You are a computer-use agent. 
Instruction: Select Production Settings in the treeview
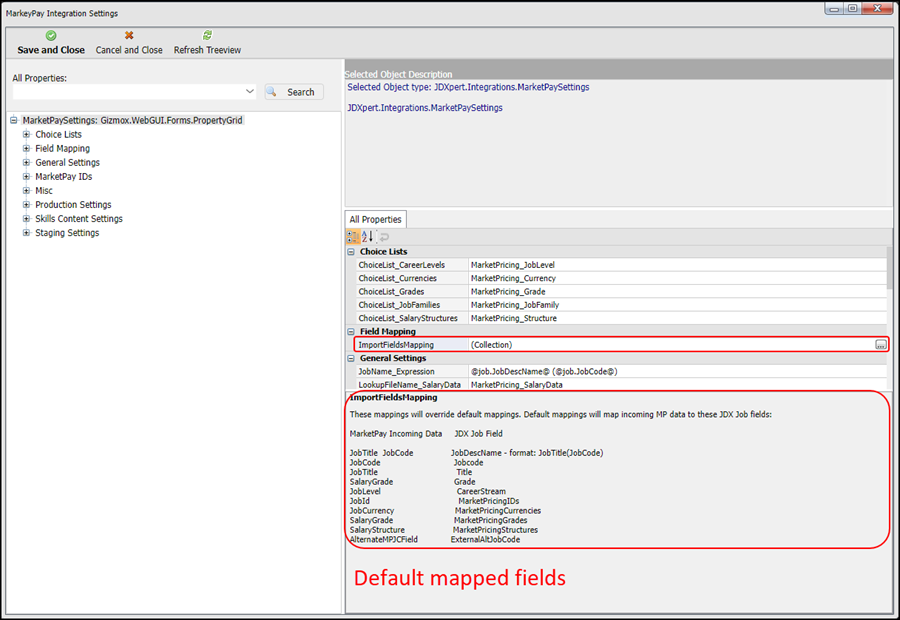[73, 204]
